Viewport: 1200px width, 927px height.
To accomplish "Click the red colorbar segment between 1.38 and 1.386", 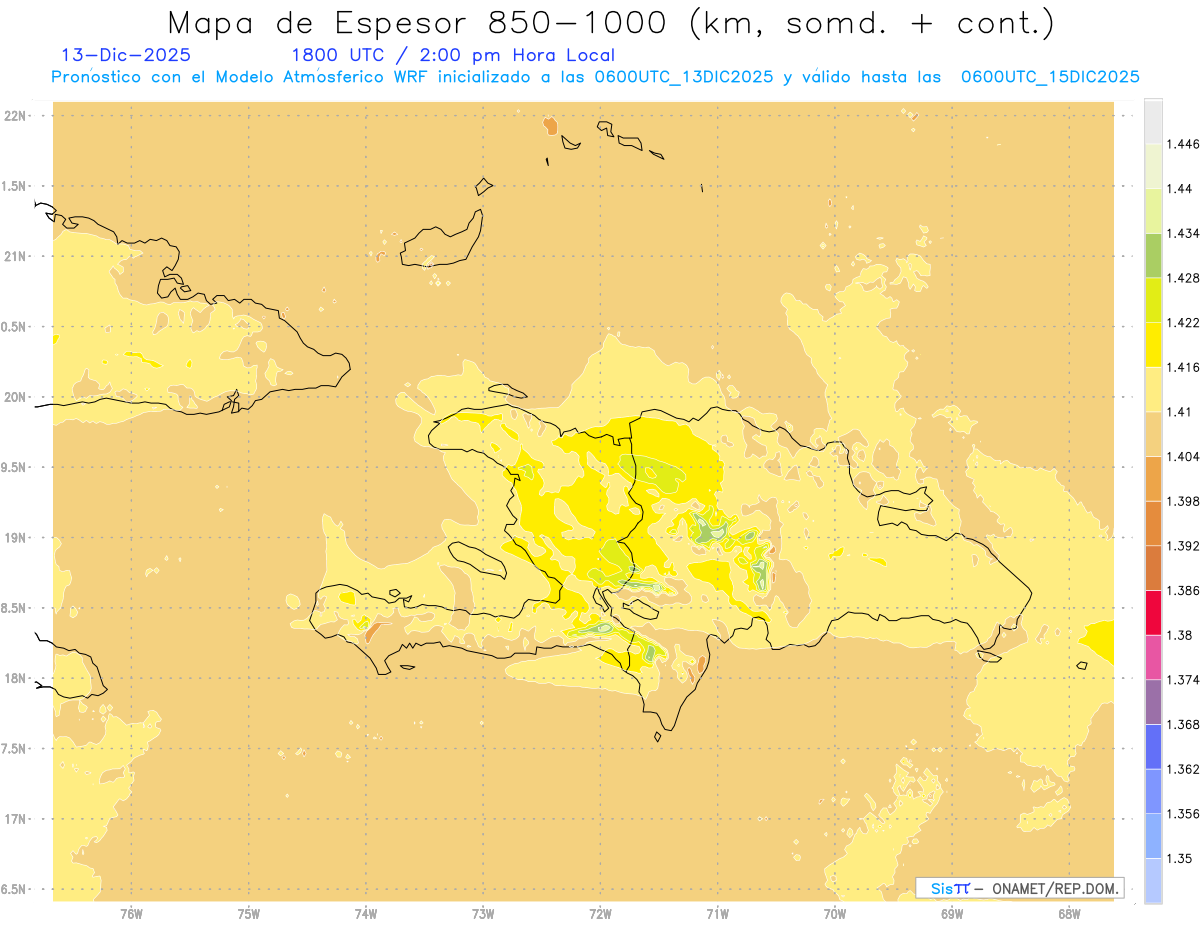I will point(1153,612).
